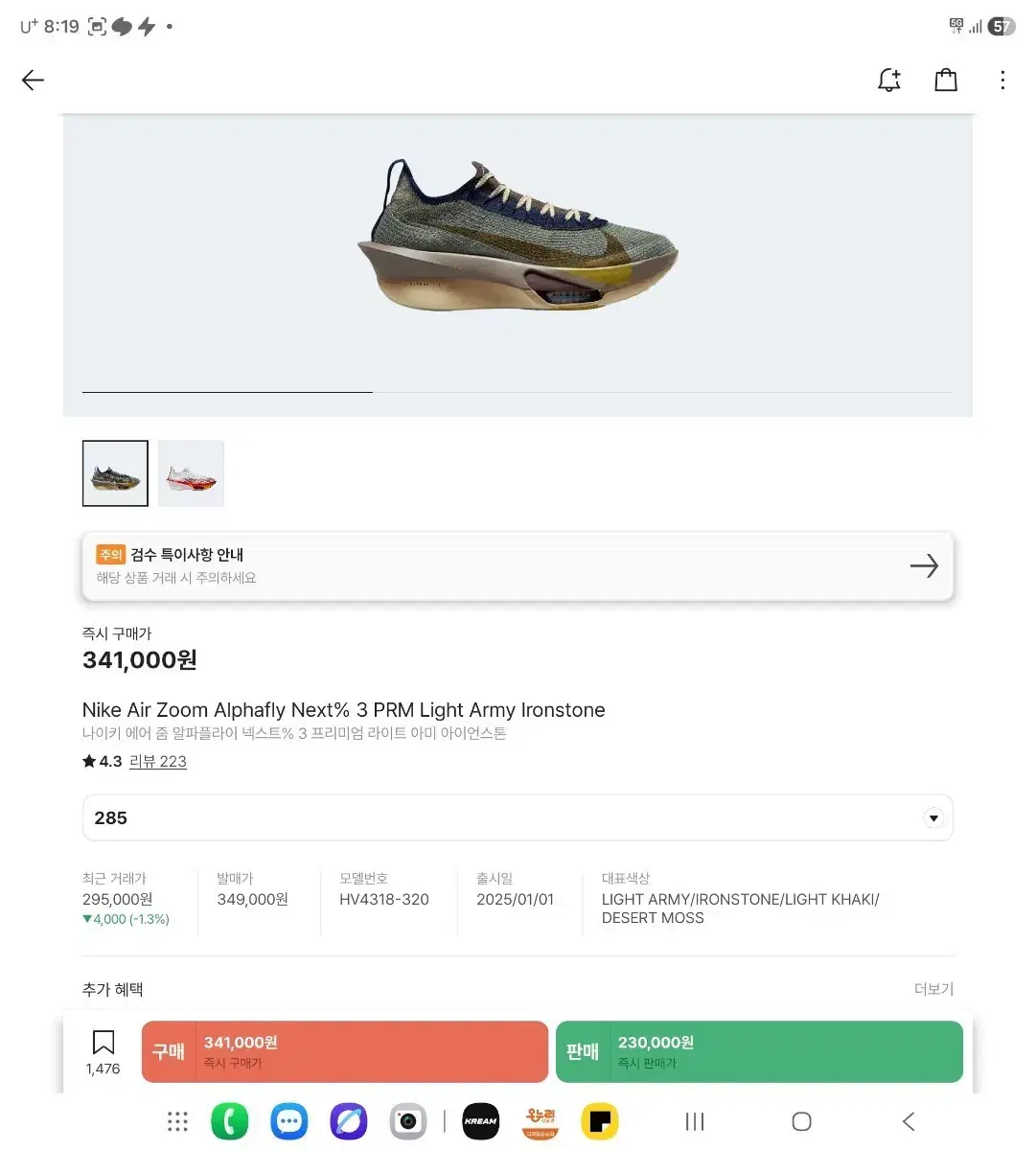Screen dimensions: 1036x1150
Task: Launch the black KREAM app icon
Action: point(481,1121)
